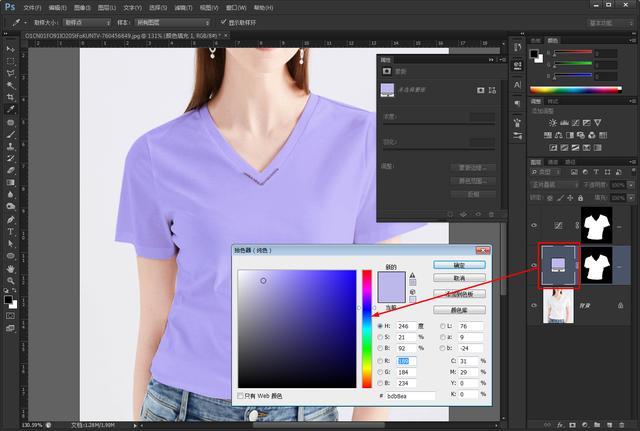The height and width of the screenshot is (431, 640).
Task: Open the 图像(I) Image menu
Action: (82, 8)
